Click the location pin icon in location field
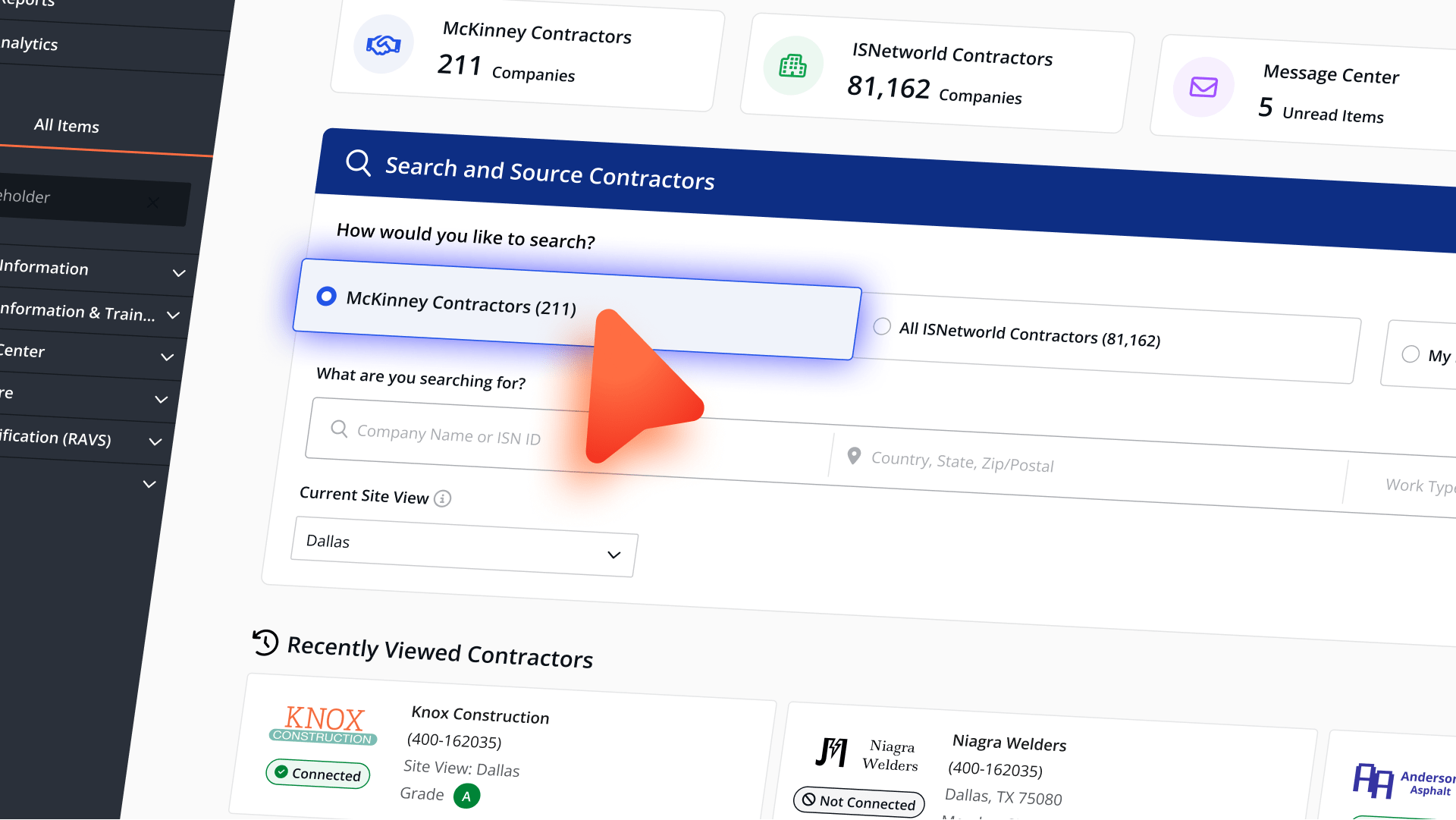 [x=854, y=456]
